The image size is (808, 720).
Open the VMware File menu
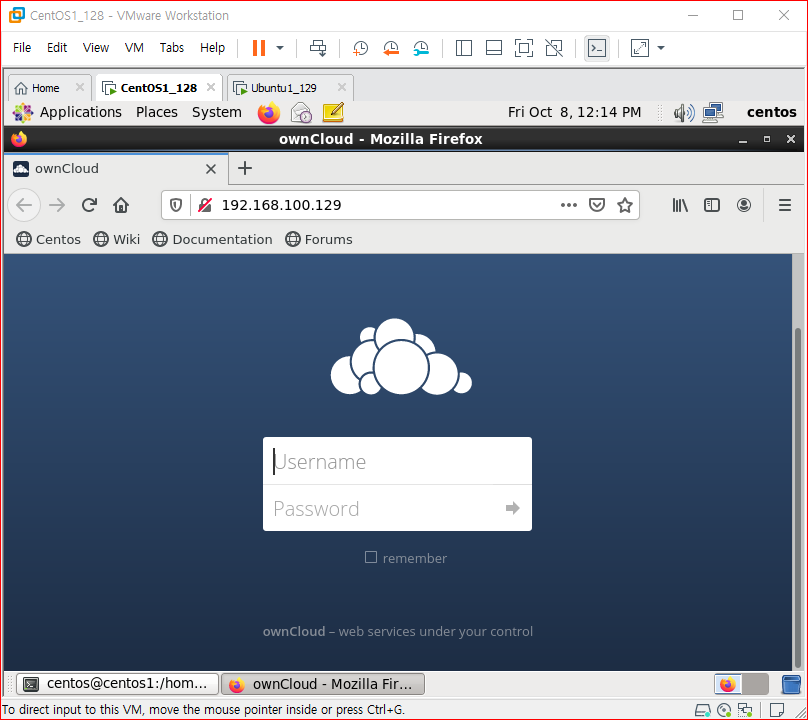click(22, 47)
